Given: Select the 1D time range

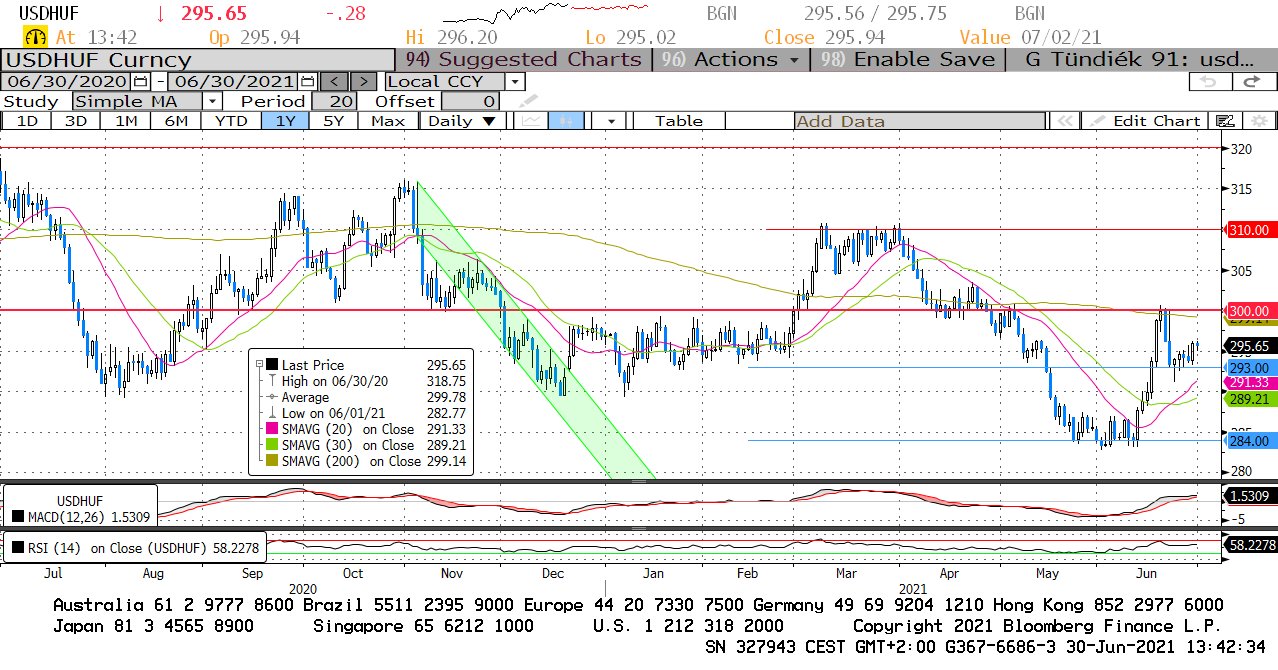Looking at the screenshot, I should [x=26, y=121].
